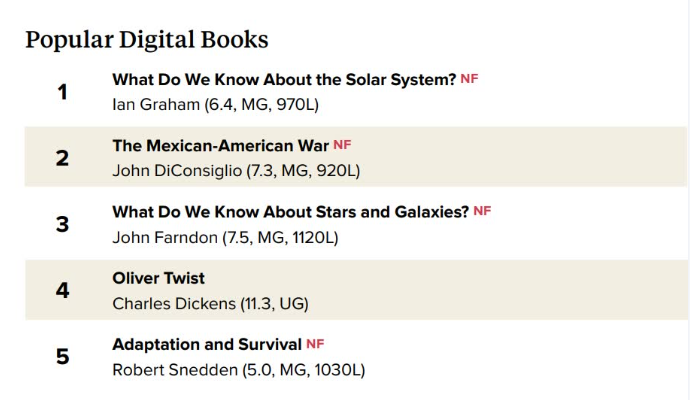Open the "Oliver Twist" book title
This screenshot has height=400, width=690.
158,278
